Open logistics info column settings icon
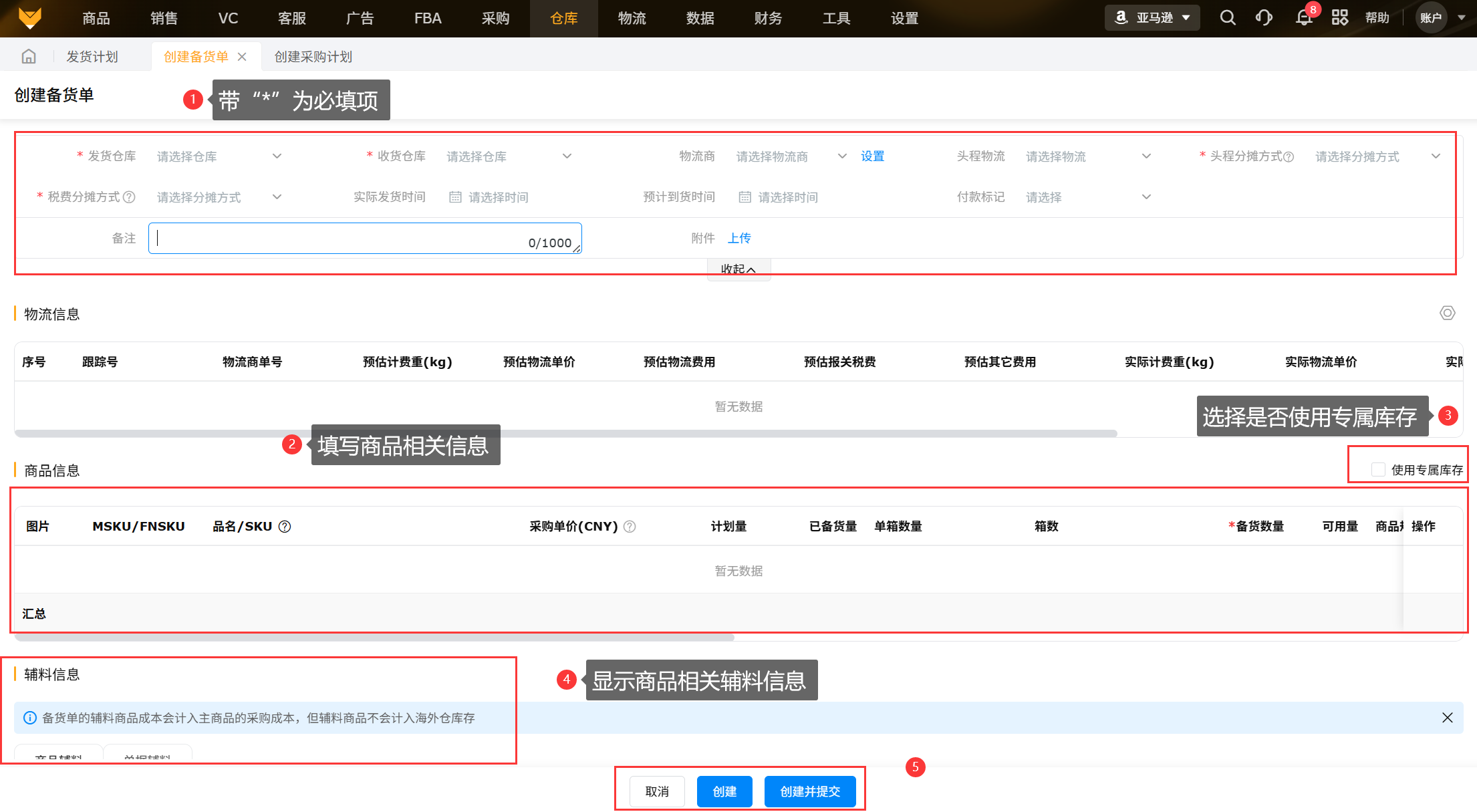The height and width of the screenshot is (812, 1477). (x=1447, y=313)
